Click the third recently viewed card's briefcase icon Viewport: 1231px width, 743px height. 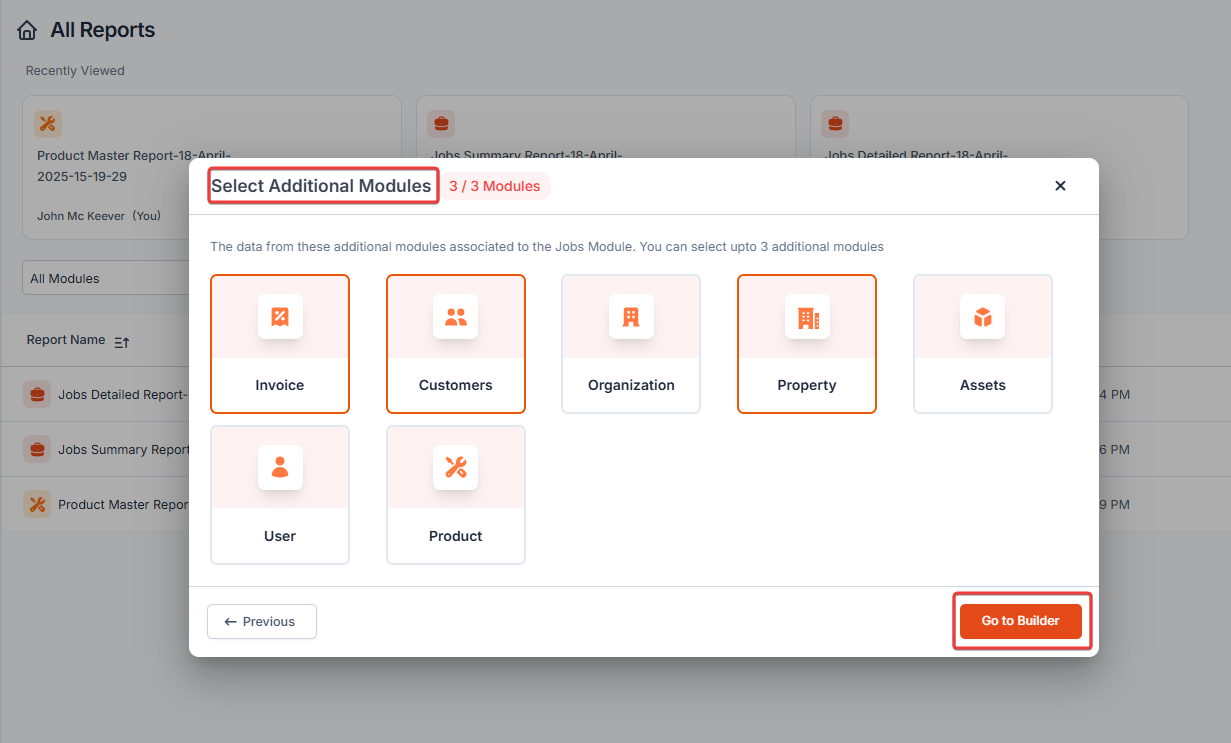835,124
